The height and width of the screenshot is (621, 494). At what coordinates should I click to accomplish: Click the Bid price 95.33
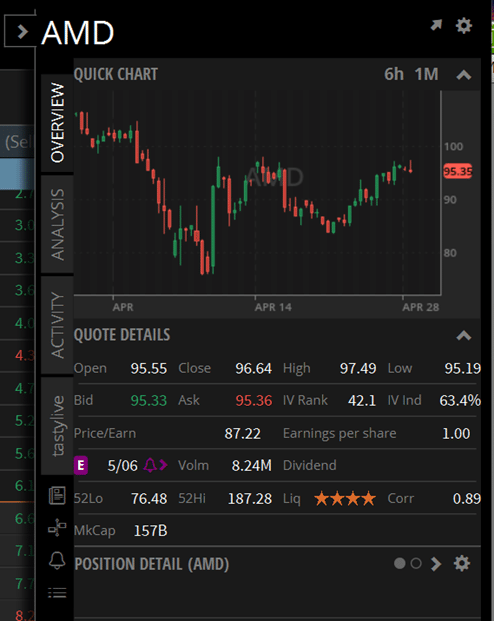[x=149, y=401]
